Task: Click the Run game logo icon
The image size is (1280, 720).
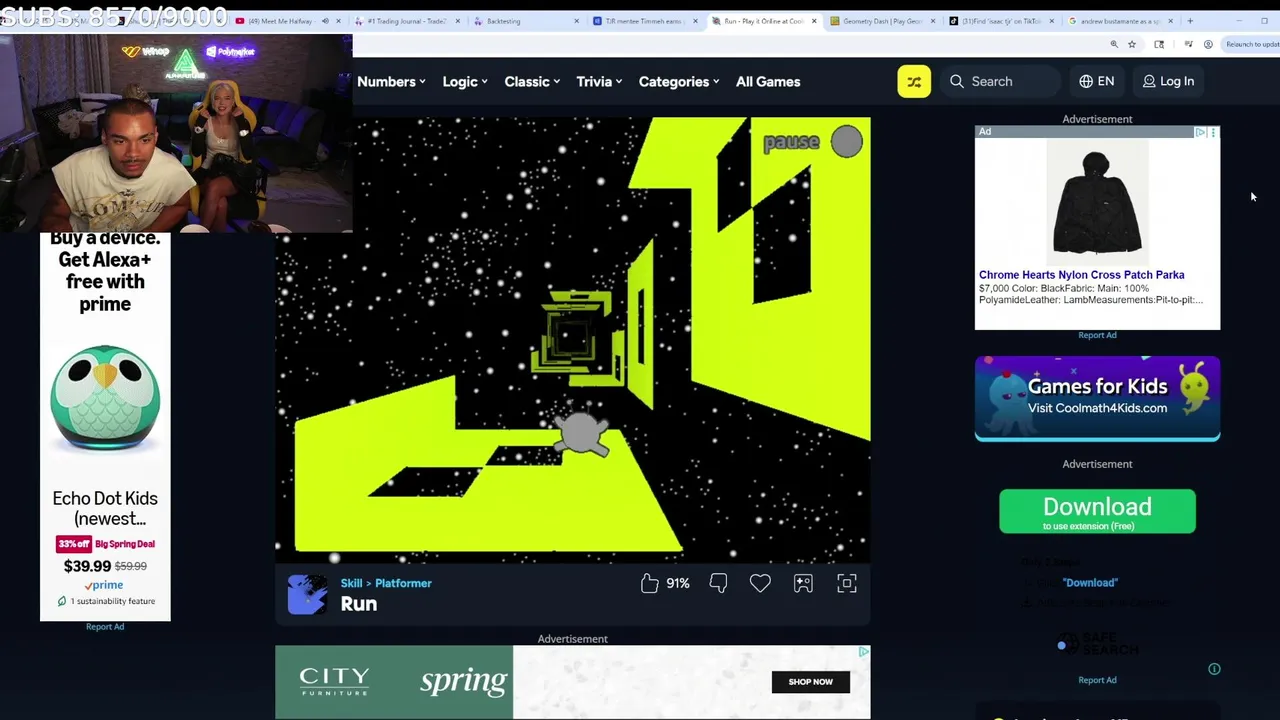Action: 307,594
